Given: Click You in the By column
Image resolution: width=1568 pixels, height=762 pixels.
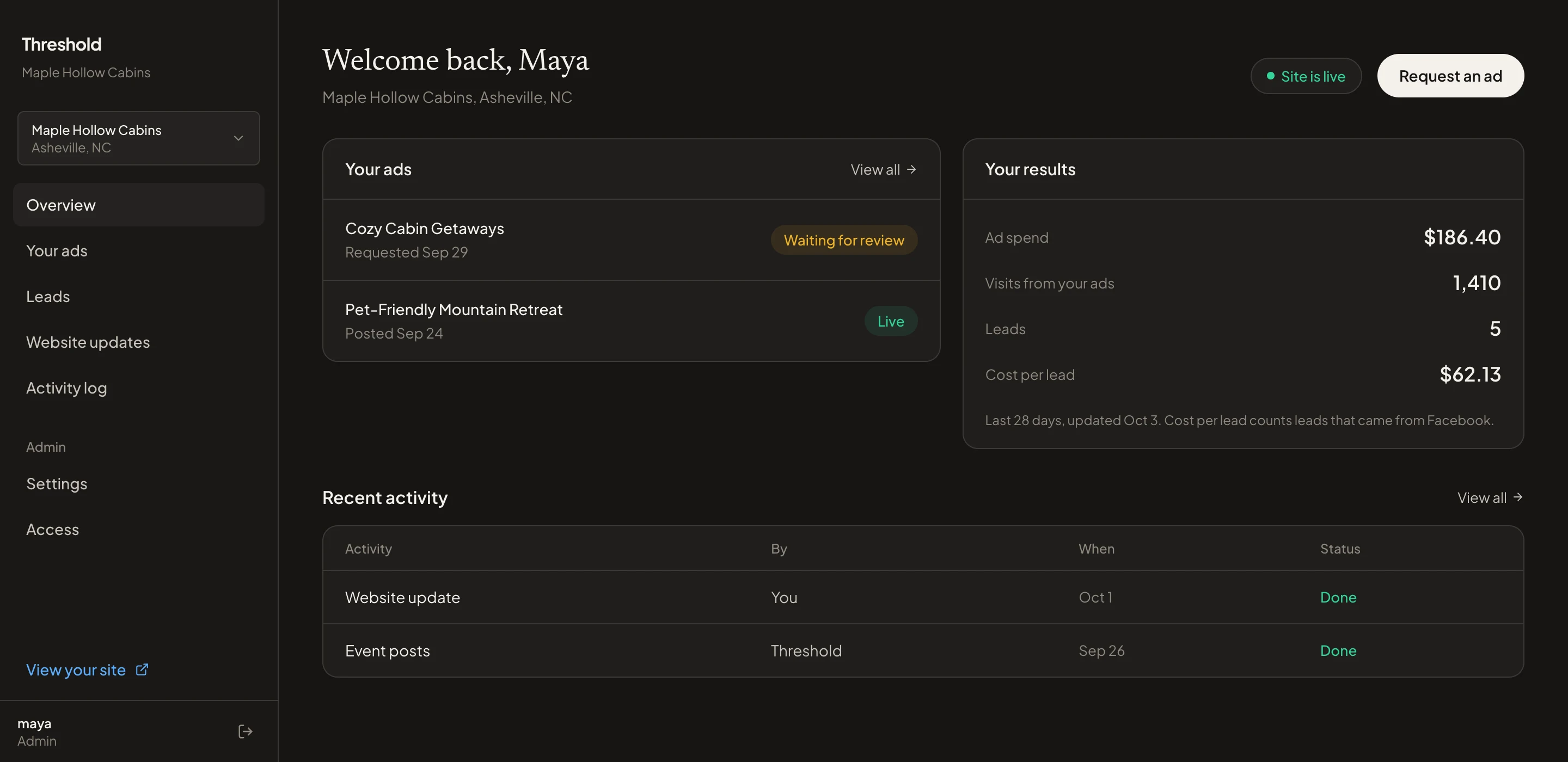Looking at the screenshot, I should tap(783, 597).
